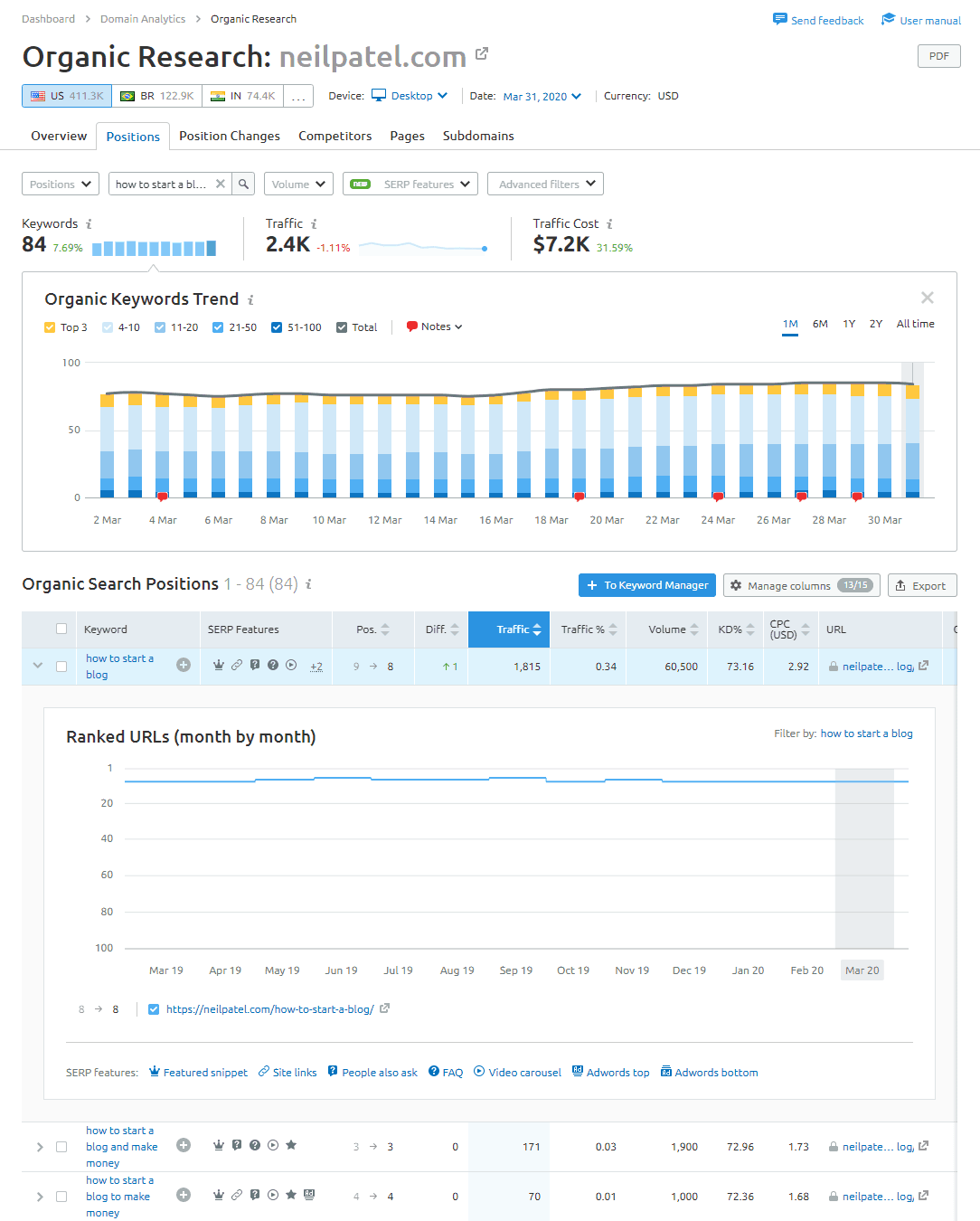Toggle the Top 3 checkbox
This screenshot has height=1221, width=980.
50,327
